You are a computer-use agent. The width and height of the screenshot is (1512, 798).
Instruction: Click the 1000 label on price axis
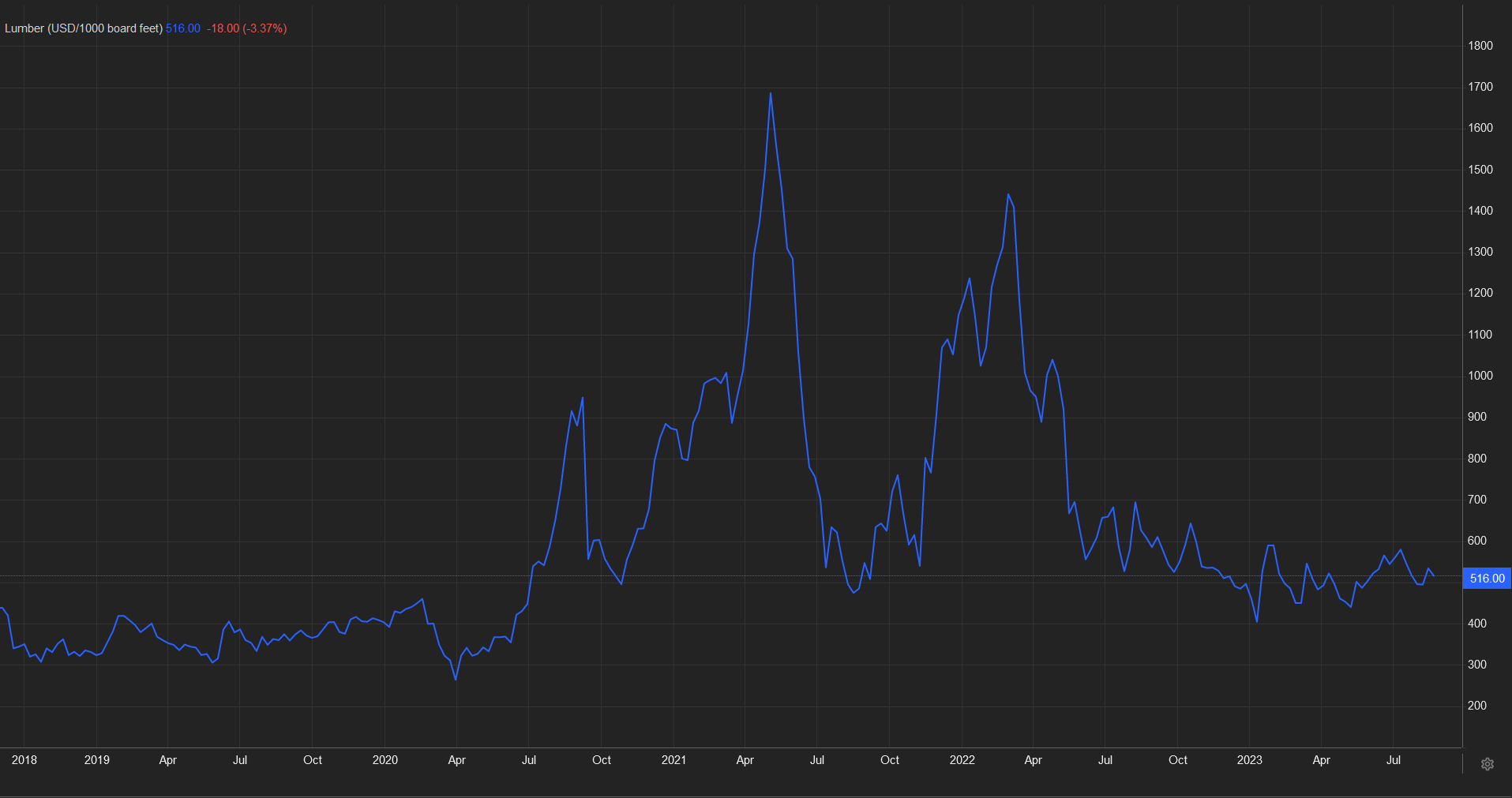1480,376
